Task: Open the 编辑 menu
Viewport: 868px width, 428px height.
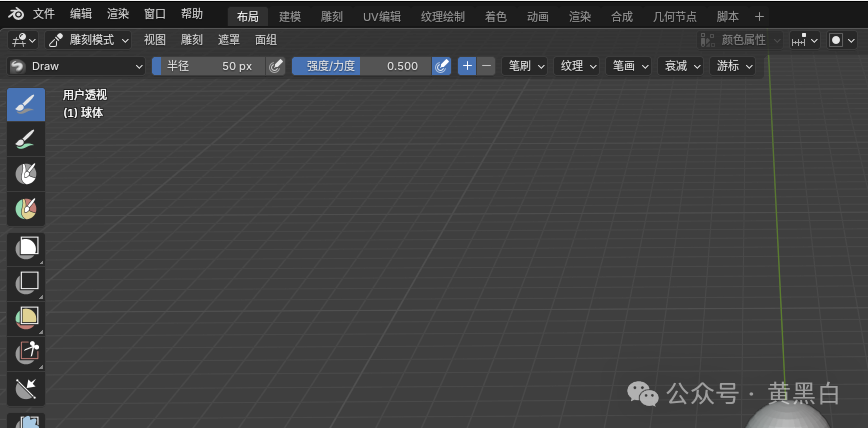Action: 81,14
